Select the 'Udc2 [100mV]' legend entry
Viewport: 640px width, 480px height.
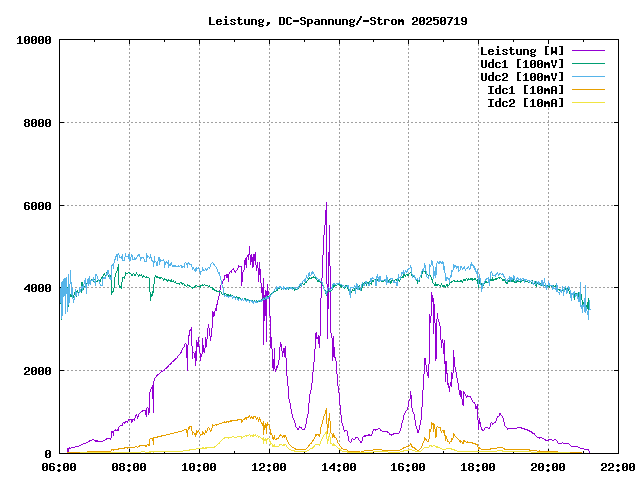coord(521,77)
